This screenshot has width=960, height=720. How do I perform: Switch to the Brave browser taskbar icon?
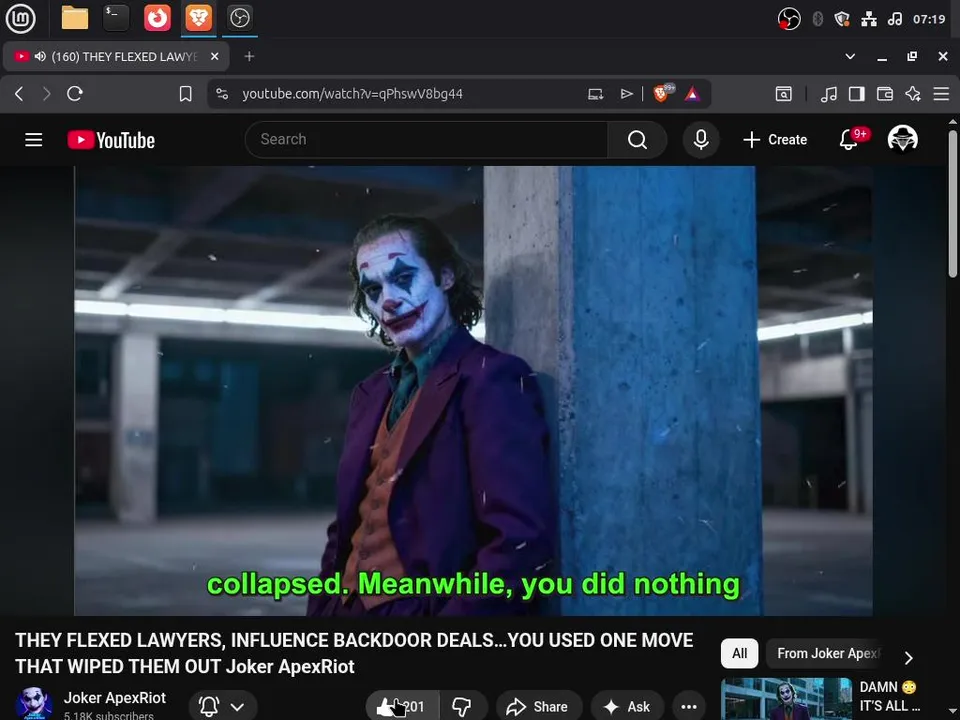pos(198,18)
